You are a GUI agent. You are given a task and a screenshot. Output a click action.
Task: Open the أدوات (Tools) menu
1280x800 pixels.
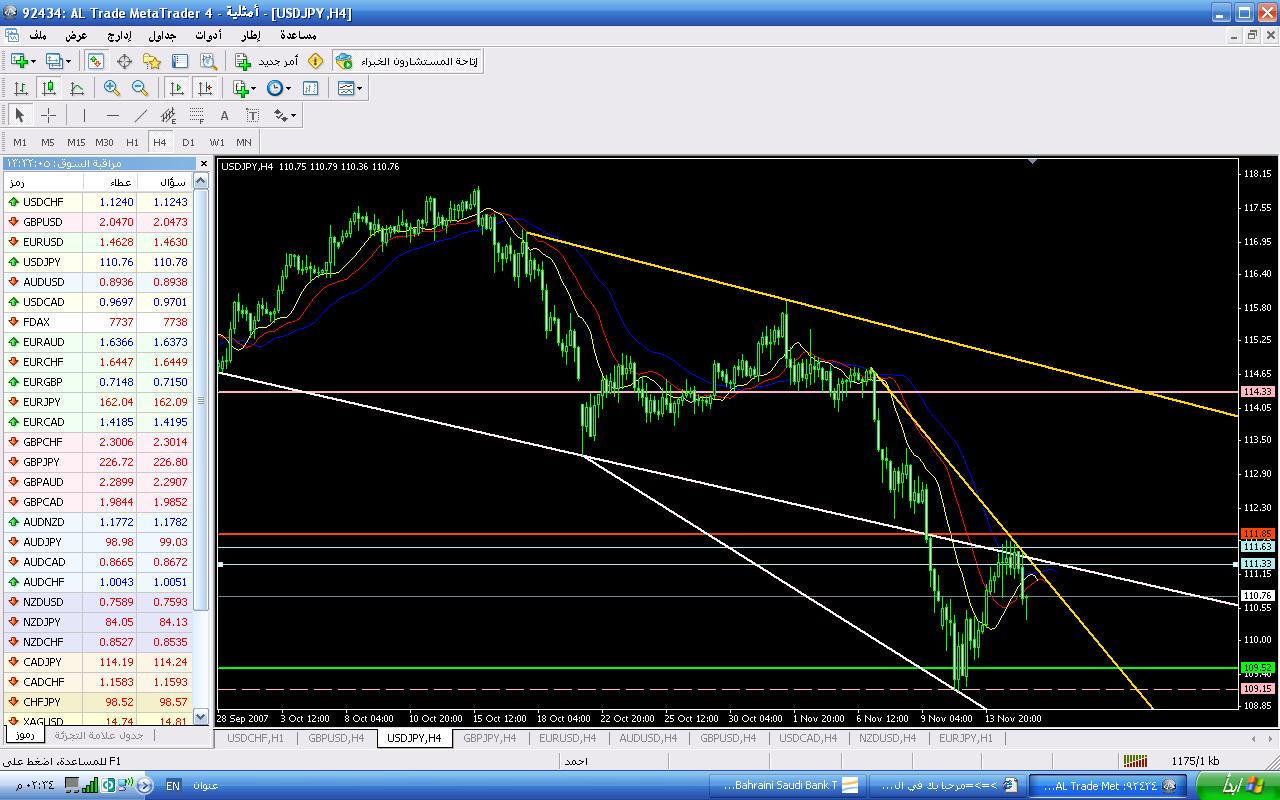click(x=208, y=35)
